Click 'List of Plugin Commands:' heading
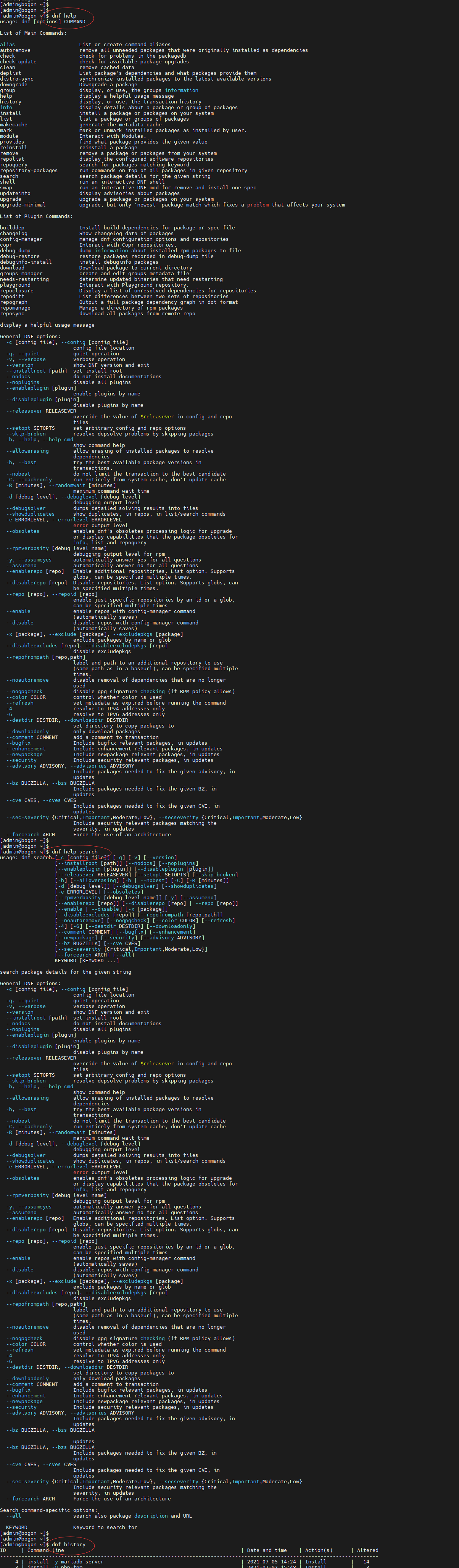The width and height of the screenshot is (459, 1568). (37, 216)
